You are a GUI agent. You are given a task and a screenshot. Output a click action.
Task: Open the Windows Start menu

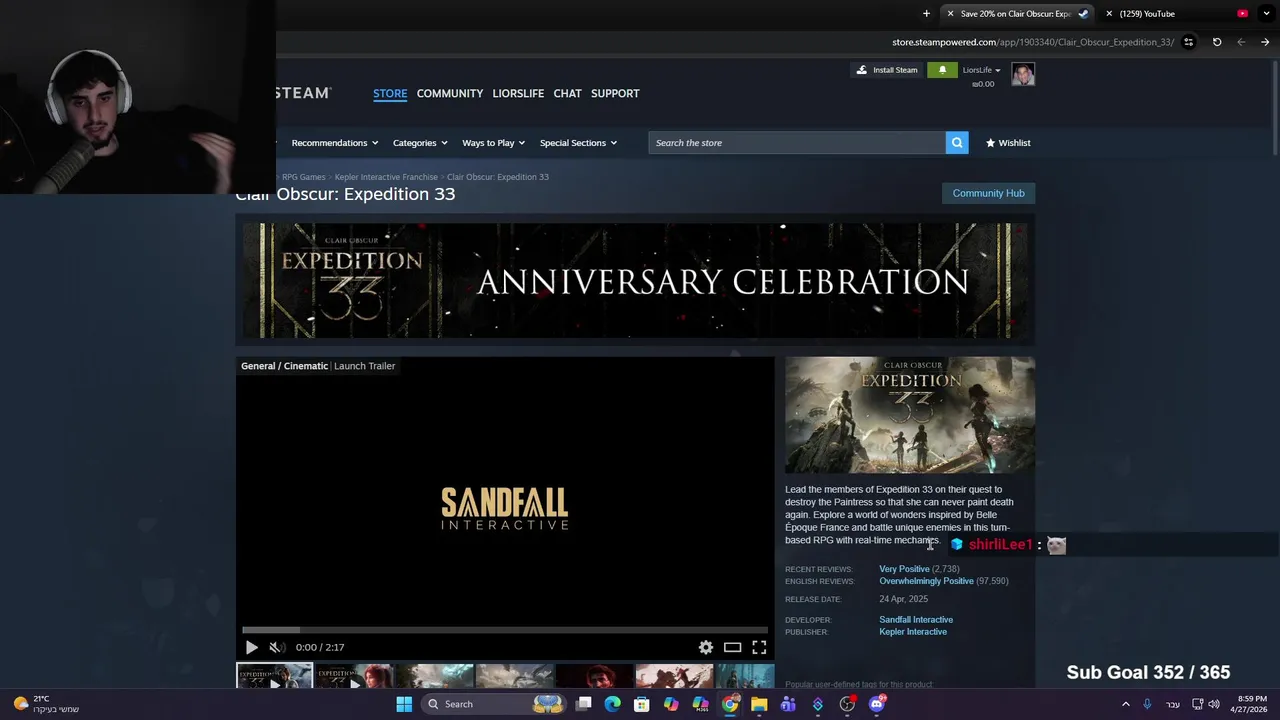click(x=404, y=704)
